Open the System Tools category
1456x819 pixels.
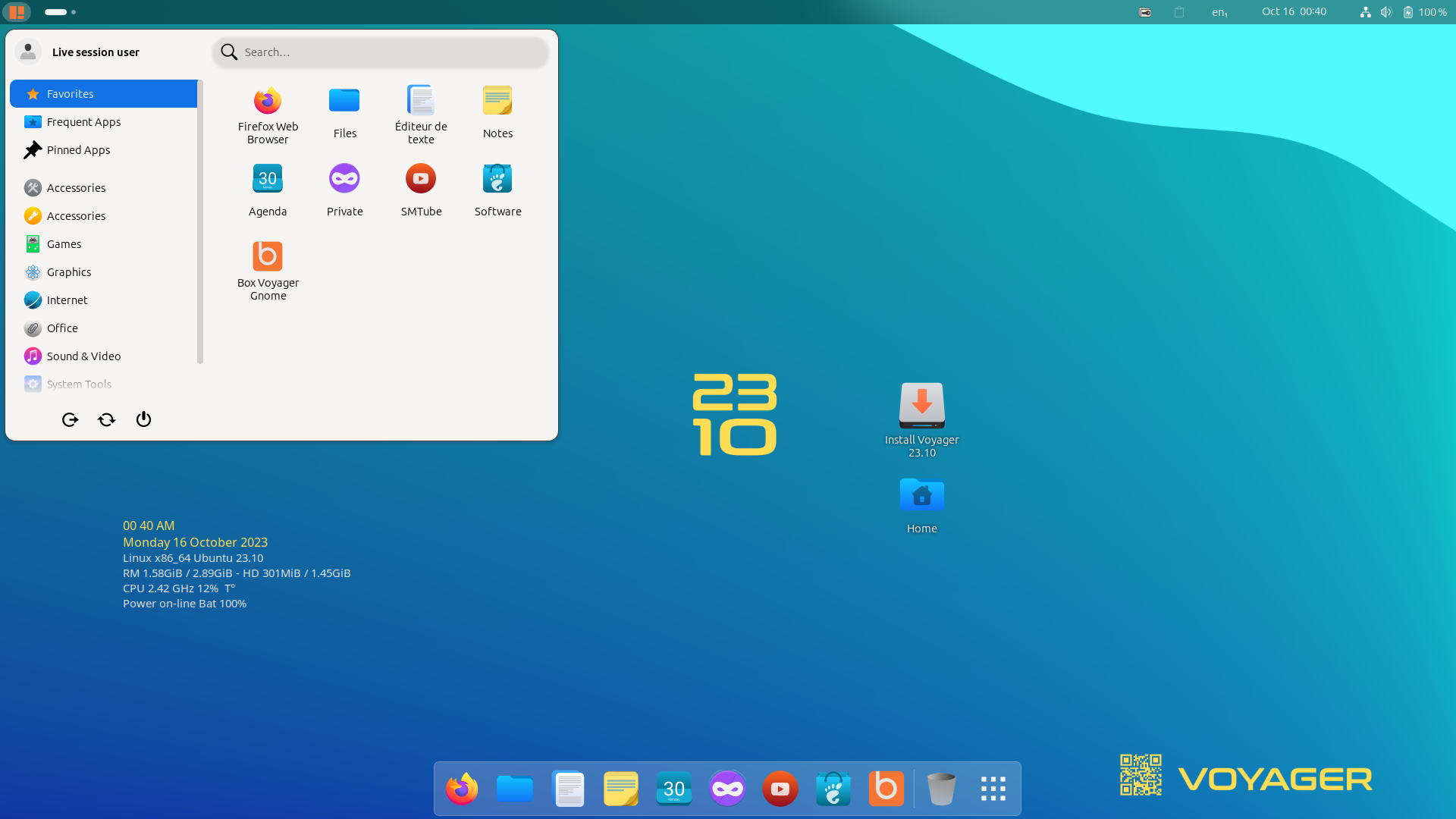103,384
